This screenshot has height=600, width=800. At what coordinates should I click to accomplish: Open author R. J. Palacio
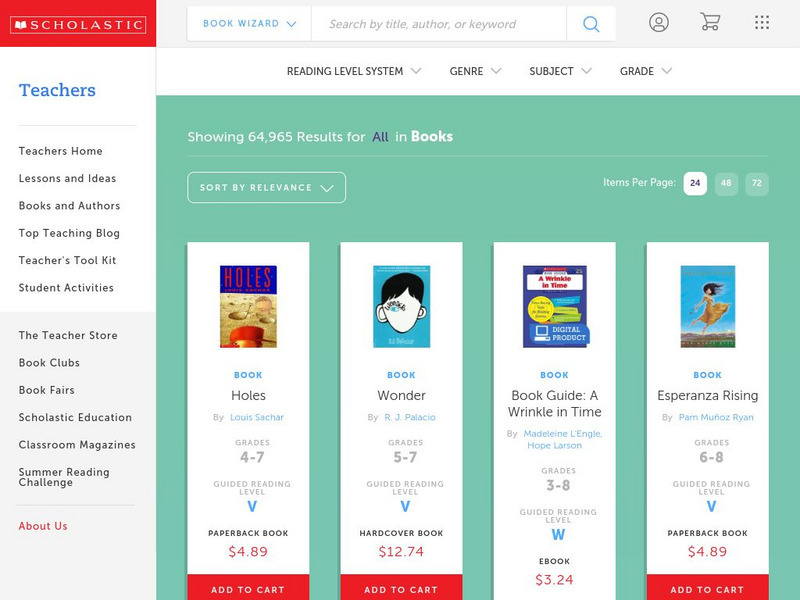(x=410, y=417)
